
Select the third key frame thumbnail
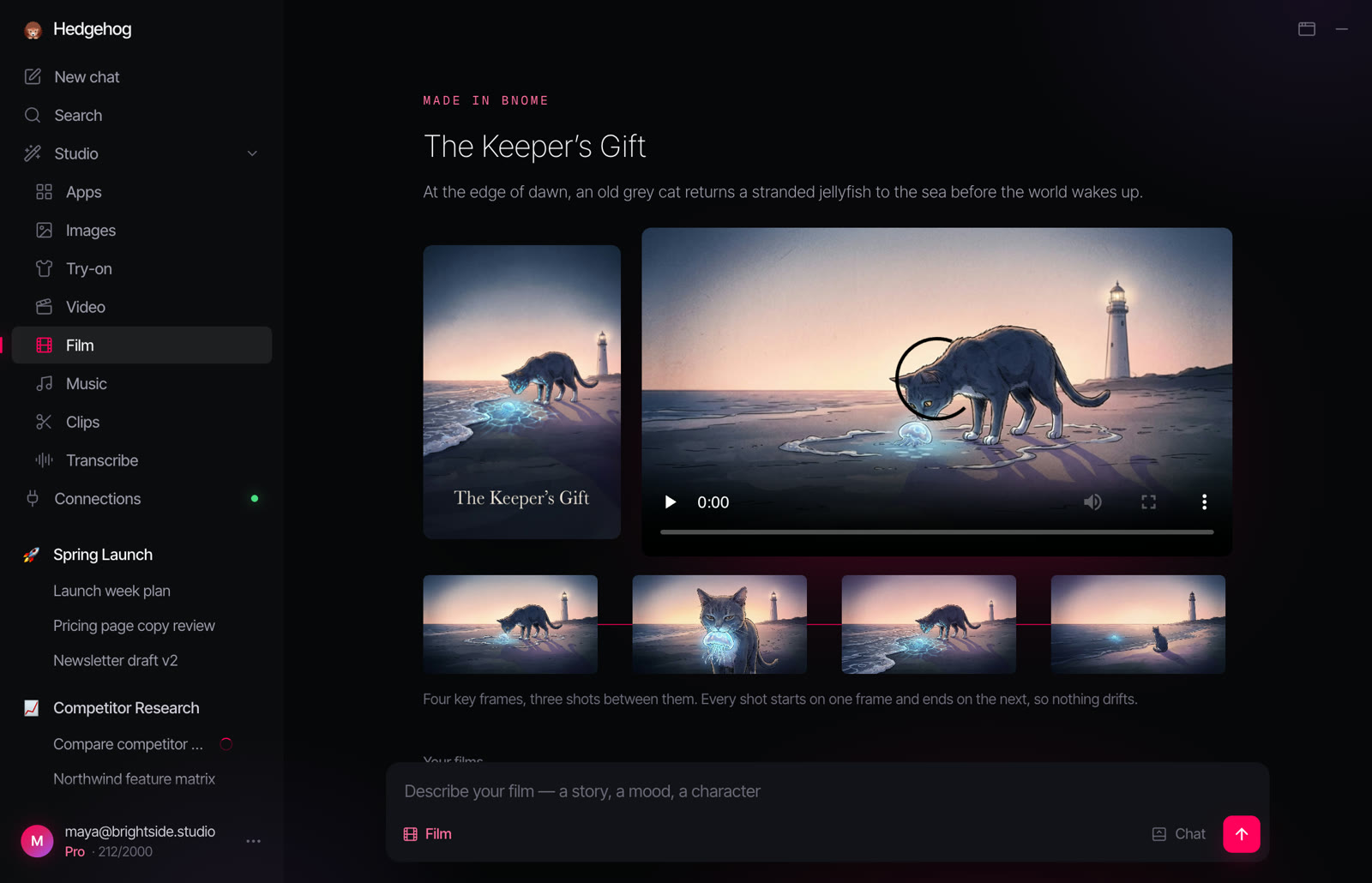pos(929,624)
